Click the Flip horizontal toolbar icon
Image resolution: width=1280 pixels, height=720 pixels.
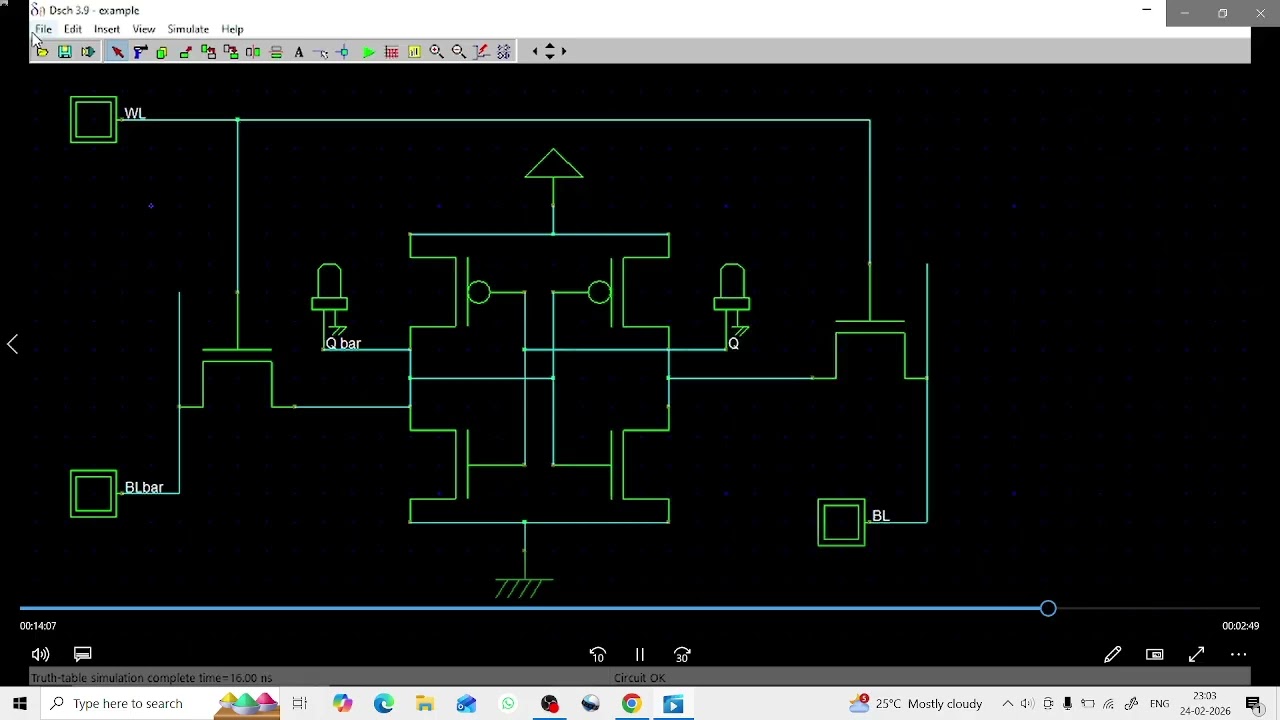point(253,51)
